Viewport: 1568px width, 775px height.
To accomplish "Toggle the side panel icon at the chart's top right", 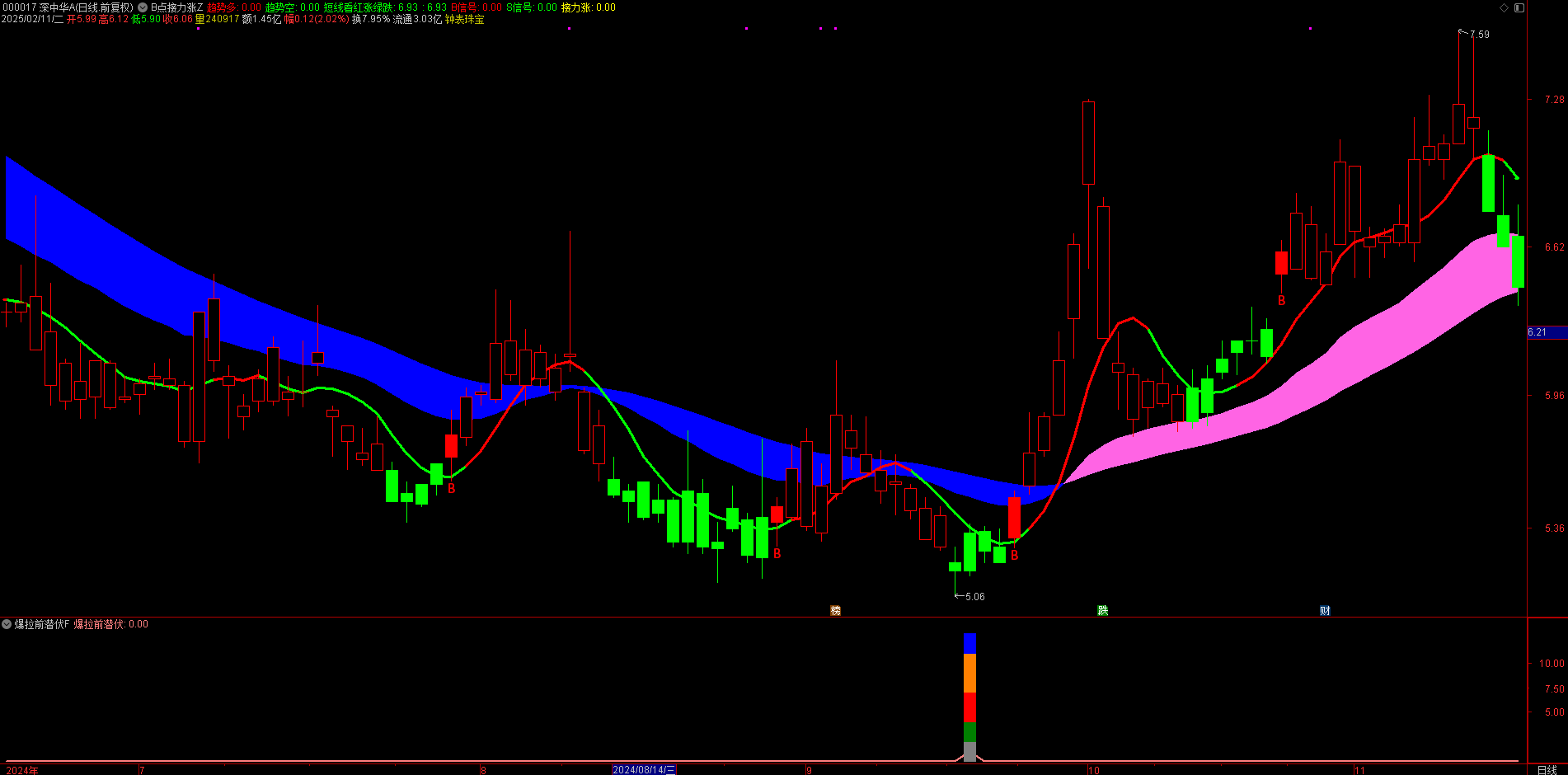I will (1519, 7).
